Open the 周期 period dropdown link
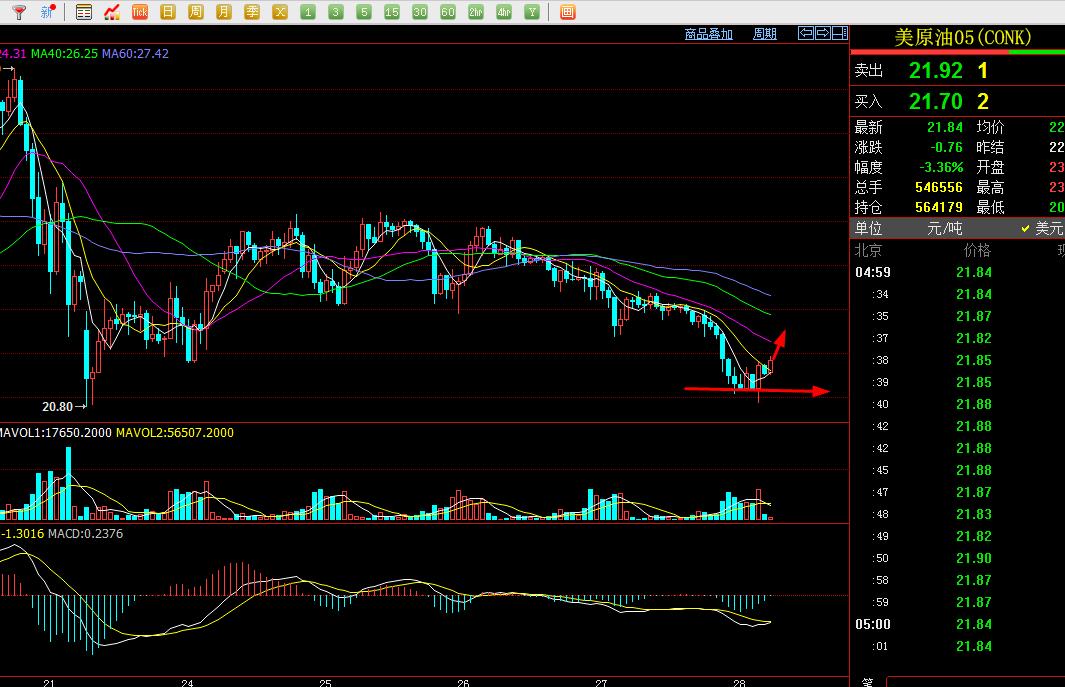 click(765, 34)
